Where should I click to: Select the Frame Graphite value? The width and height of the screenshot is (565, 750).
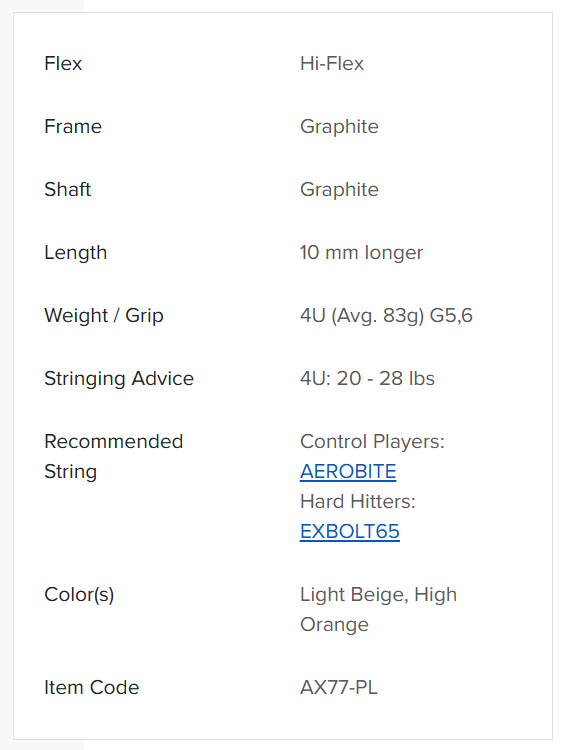point(339,127)
